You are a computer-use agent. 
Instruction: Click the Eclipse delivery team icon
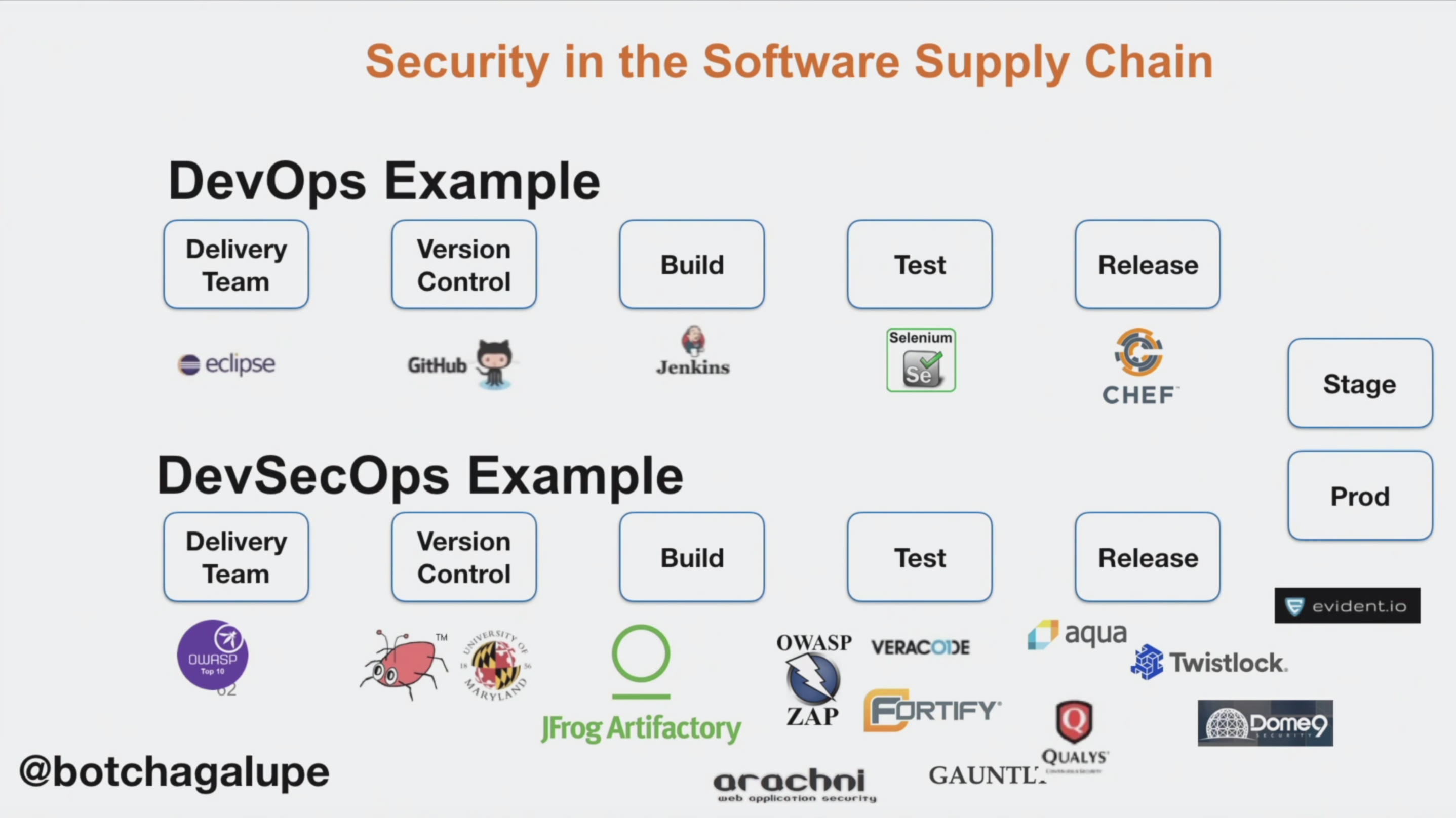coord(225,363)
